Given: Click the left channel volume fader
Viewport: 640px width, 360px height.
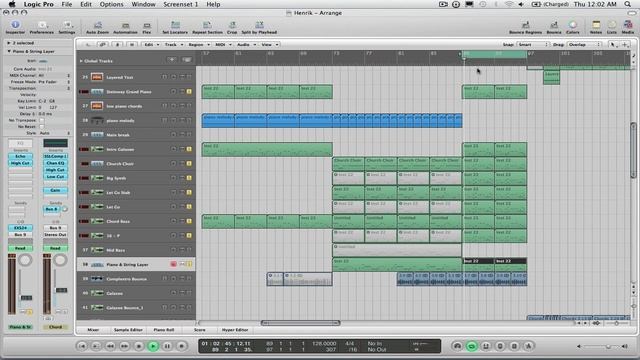Looking at the screenshot, I should tap(26, 298).
